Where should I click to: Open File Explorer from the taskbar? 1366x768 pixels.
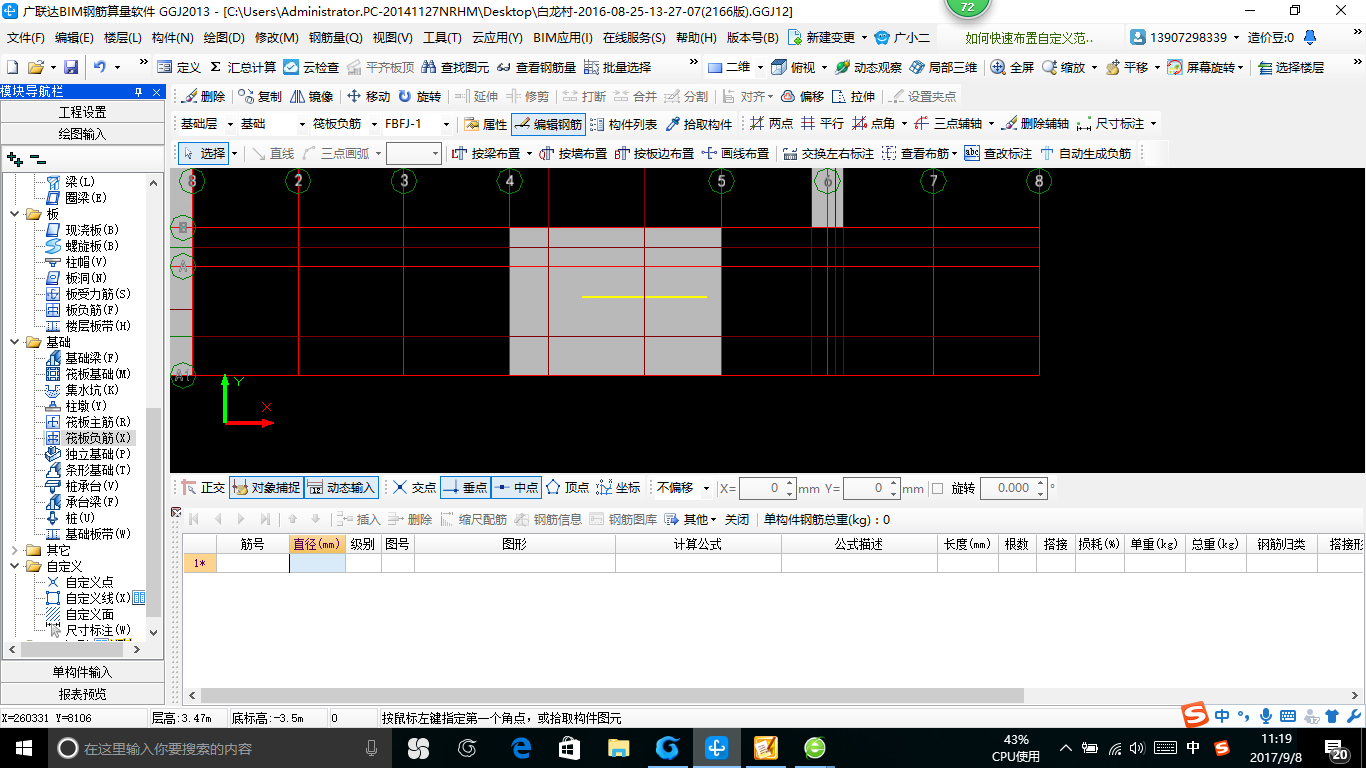tap(619, 747)
